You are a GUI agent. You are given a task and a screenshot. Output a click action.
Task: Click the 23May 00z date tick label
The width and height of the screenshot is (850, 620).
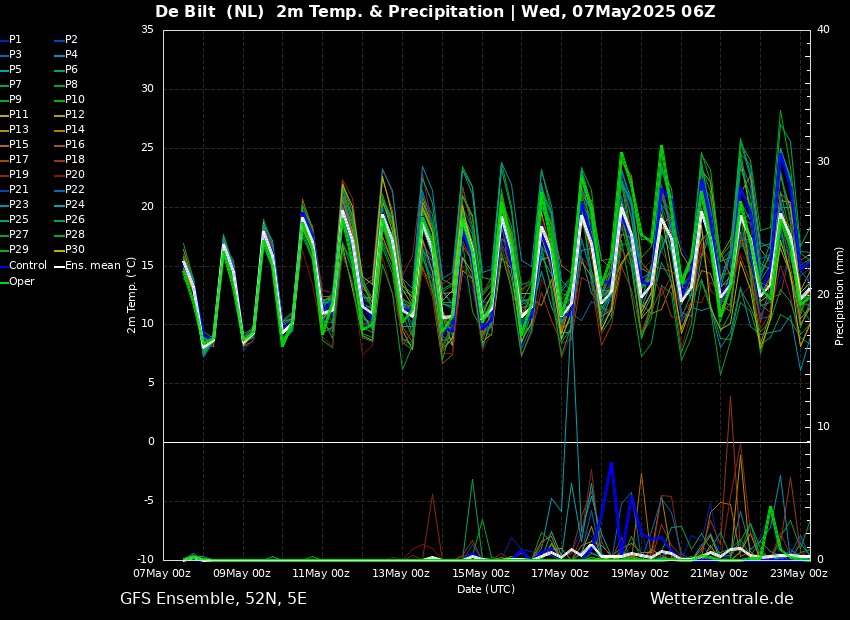tap(798, 574)
